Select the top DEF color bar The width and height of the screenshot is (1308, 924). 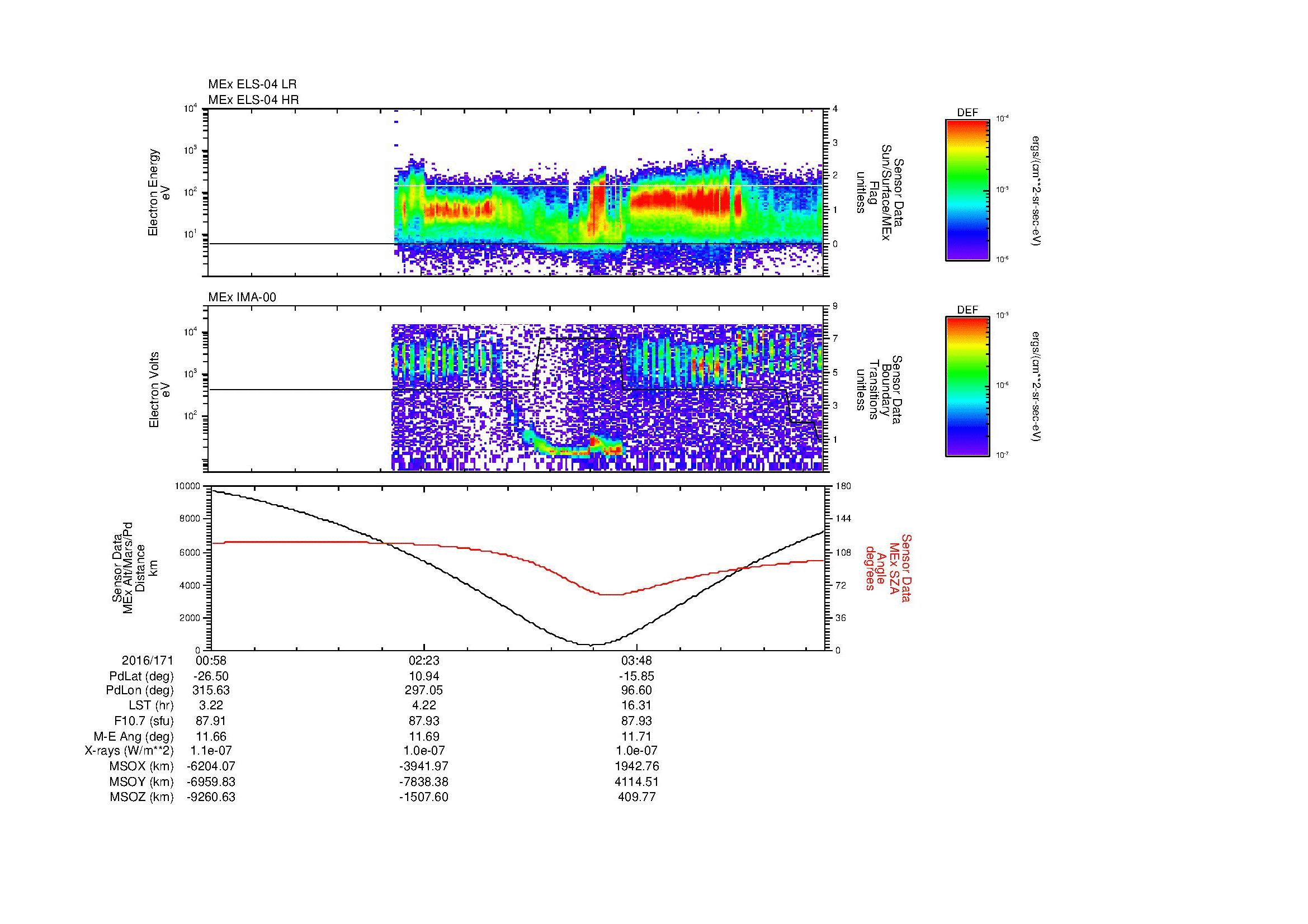pyautogui.click(x=967, y=189)
